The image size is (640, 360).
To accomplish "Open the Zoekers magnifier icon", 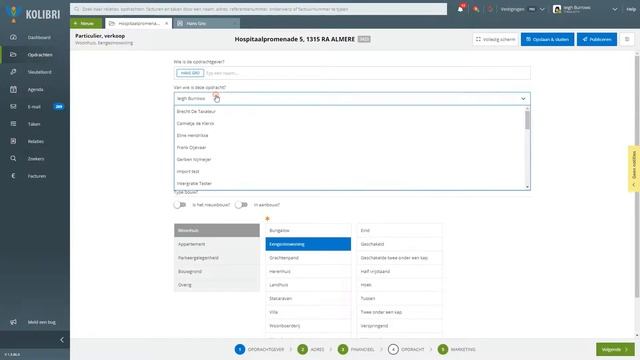I will tap(13, 158).
